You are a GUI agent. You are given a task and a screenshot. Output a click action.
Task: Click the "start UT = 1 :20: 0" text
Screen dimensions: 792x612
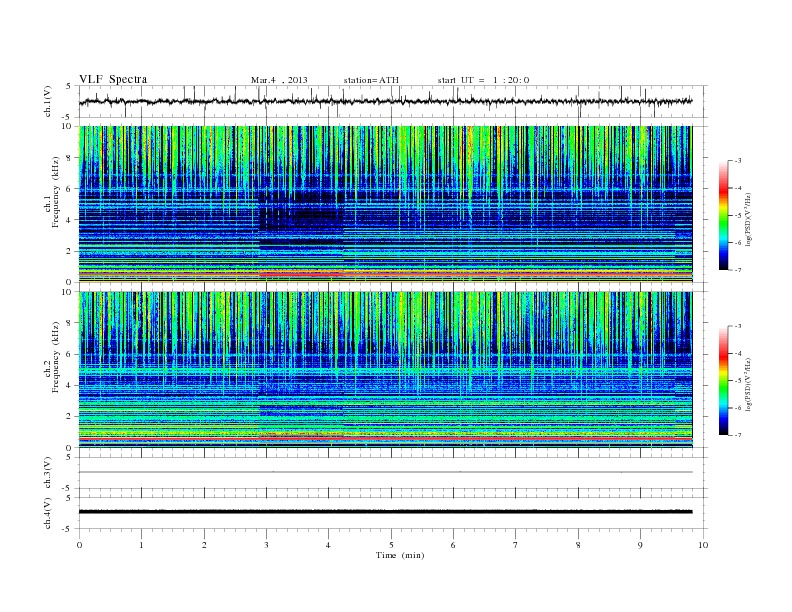(x=483, y=80)
